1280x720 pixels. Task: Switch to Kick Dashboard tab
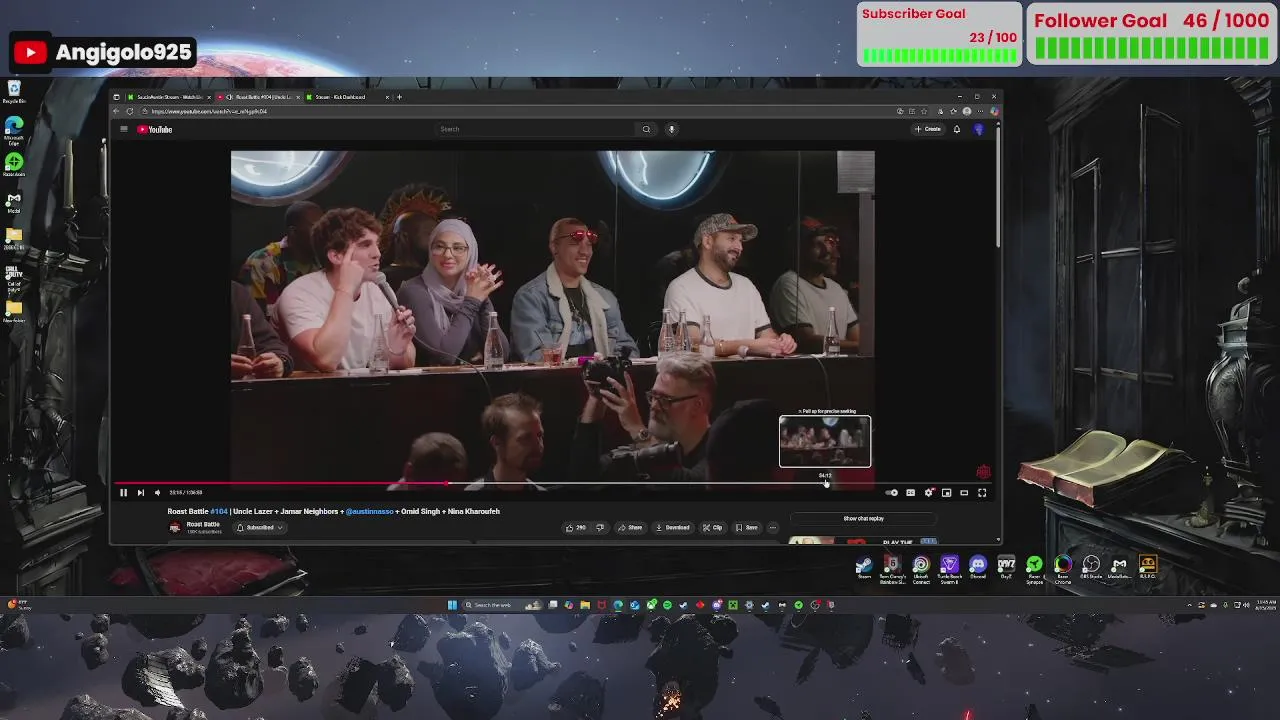[x=347, y=97]
